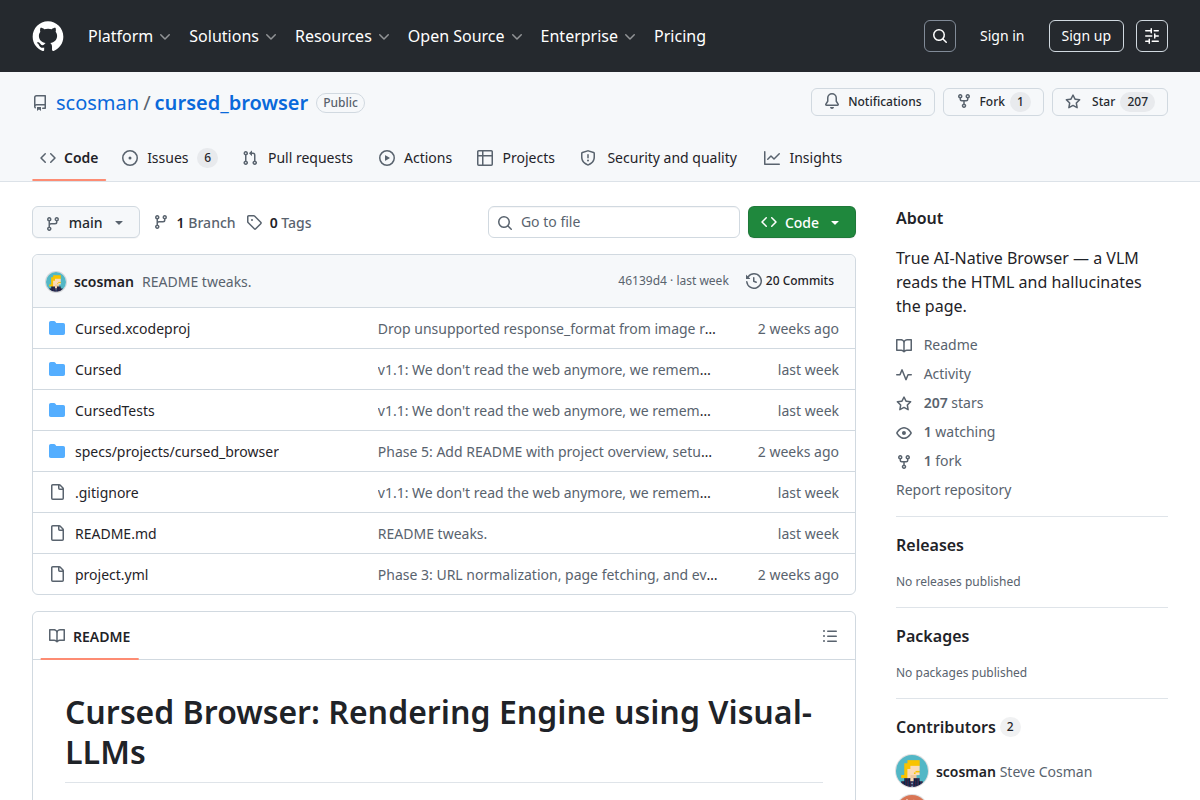
Task: Click the Sign up button
Action: (x=1086, y=36)
